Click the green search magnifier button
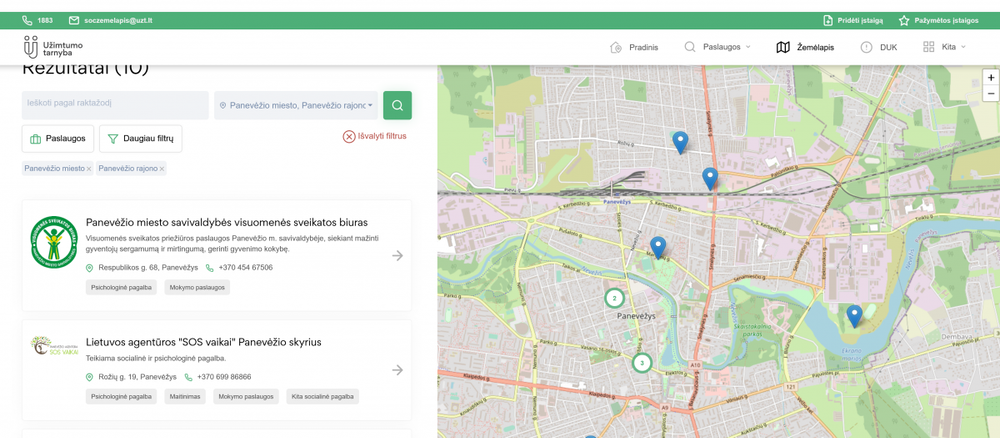This screenshot has width=1000, height=438. pyautogui.click(x=397, y=105)
